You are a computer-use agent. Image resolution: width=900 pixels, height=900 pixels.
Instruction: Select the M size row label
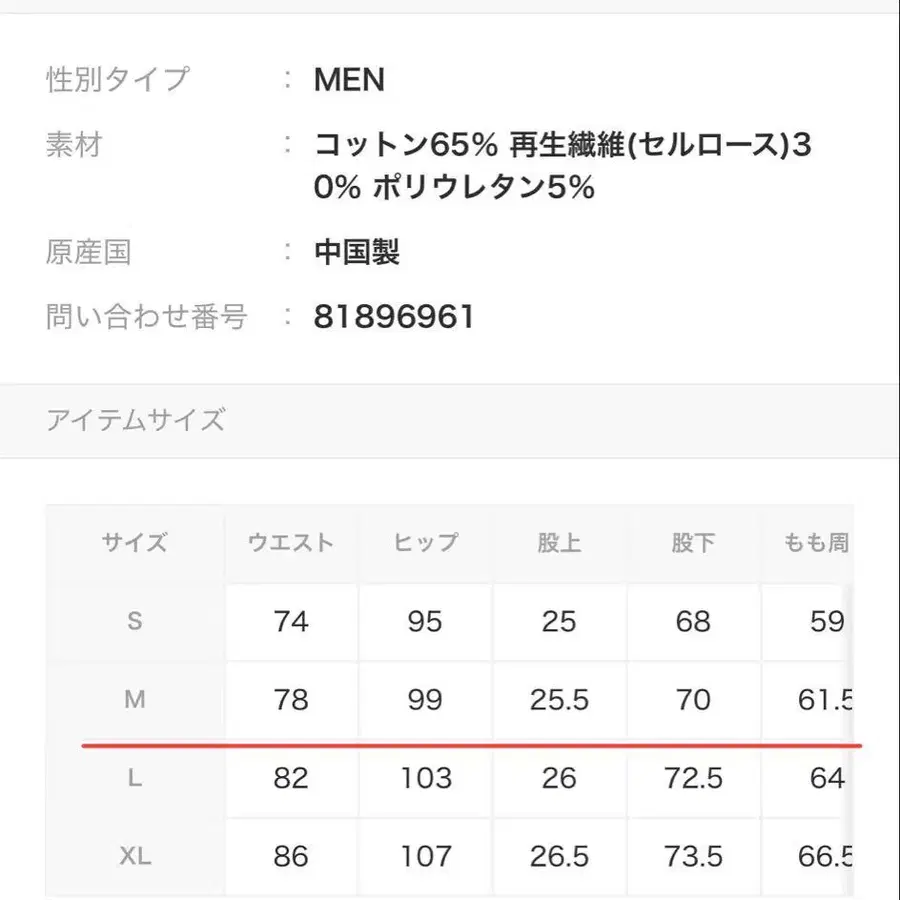(x=135, y=700)
